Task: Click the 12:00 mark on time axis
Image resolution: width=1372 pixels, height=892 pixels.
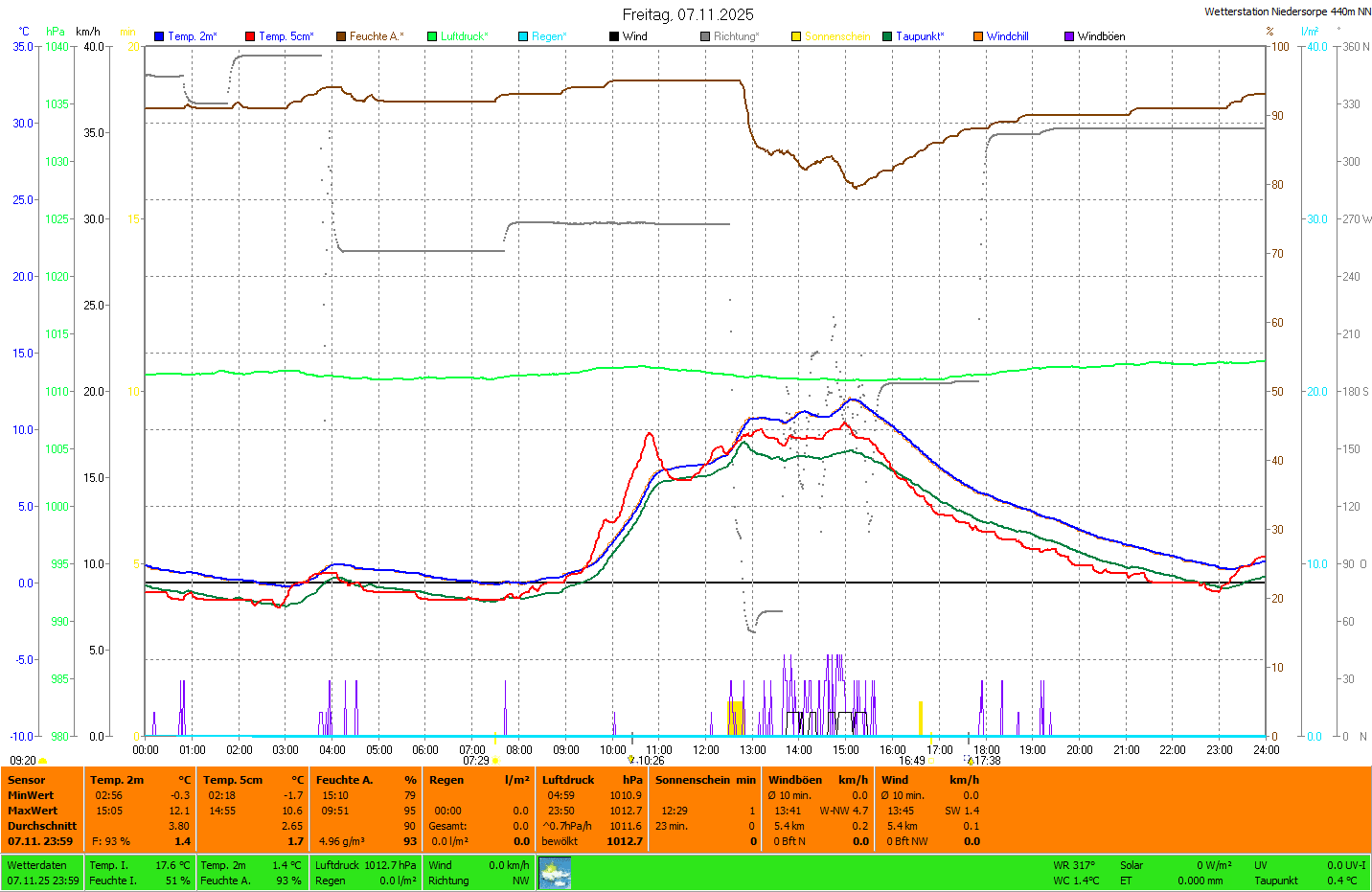Action: click(x=706, y=750)
